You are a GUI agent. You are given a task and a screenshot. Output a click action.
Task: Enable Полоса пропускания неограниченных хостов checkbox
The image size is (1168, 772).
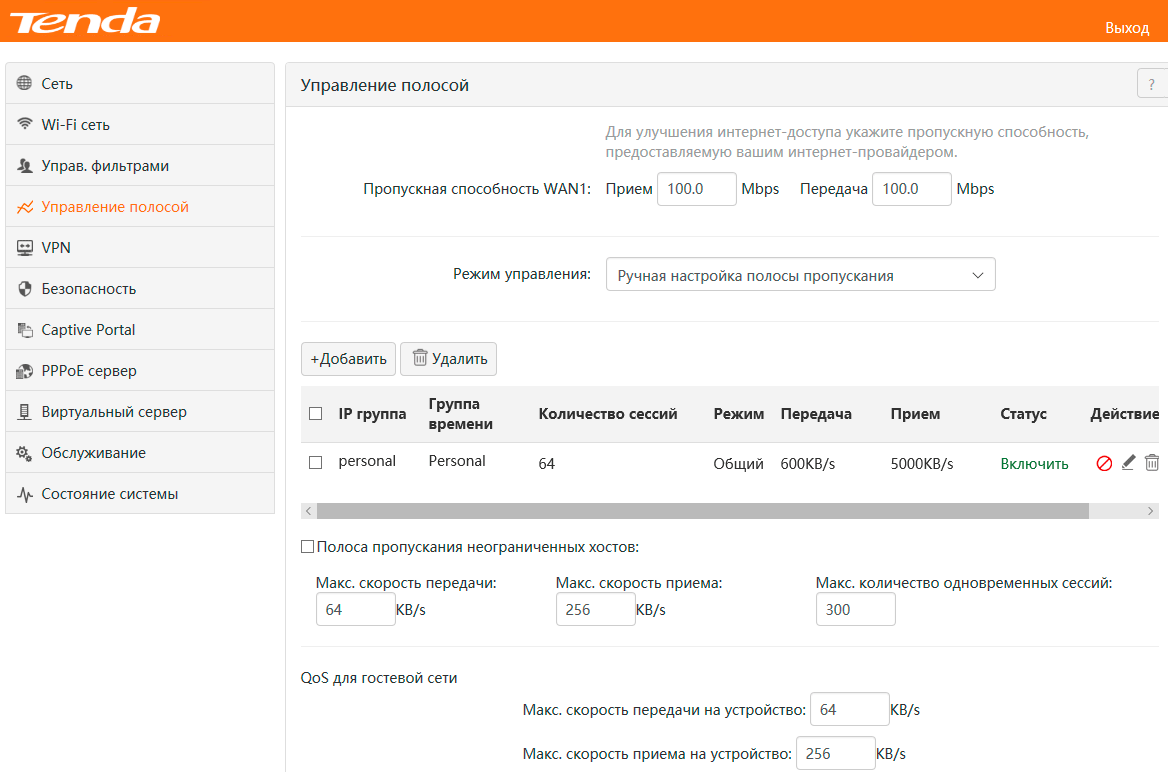(x=307, y=546)
